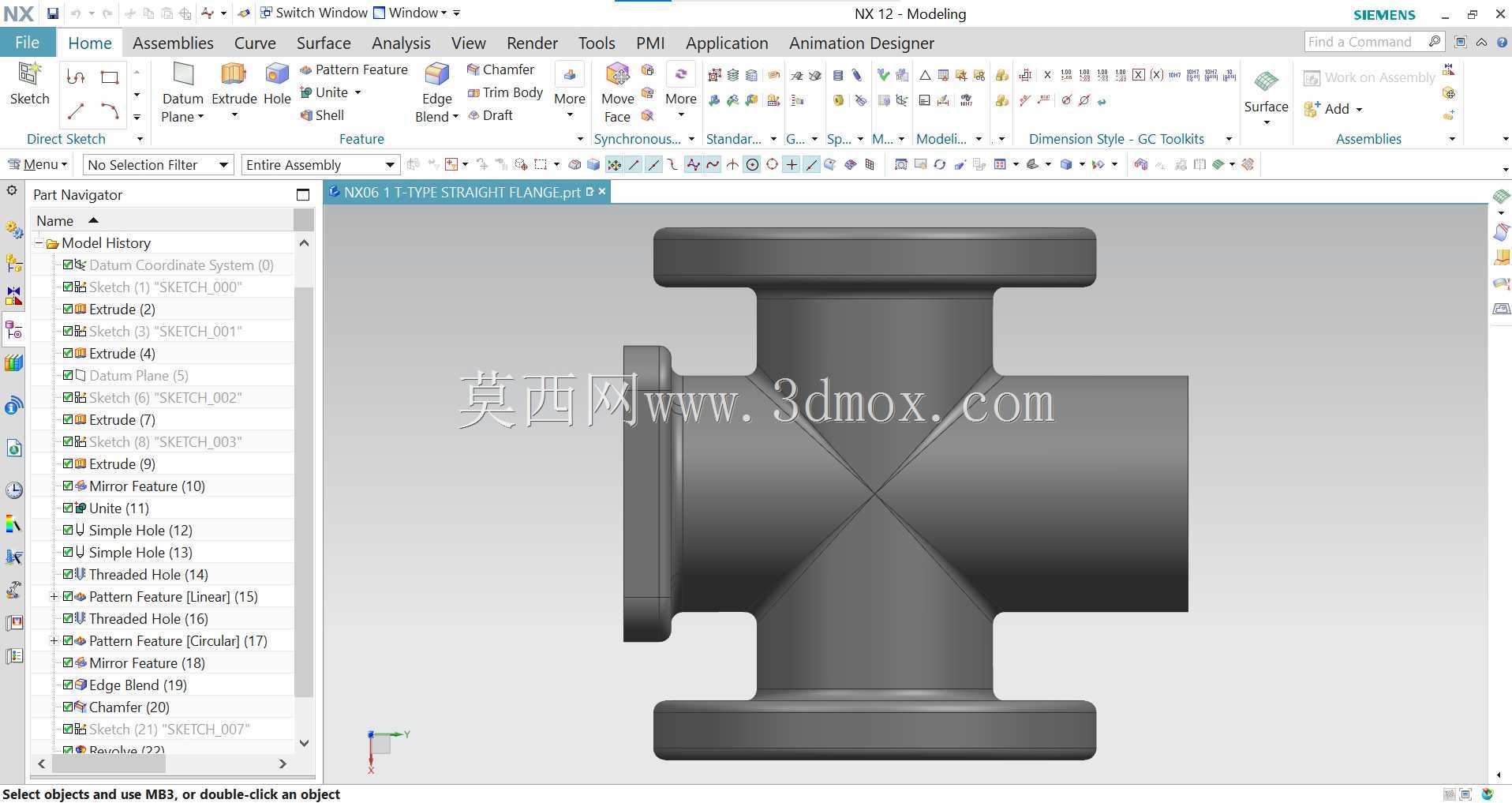The width and height of the screenshot is (1512, 803).
Task: Select the Profile sketch tool
Action: coord(76,77)
